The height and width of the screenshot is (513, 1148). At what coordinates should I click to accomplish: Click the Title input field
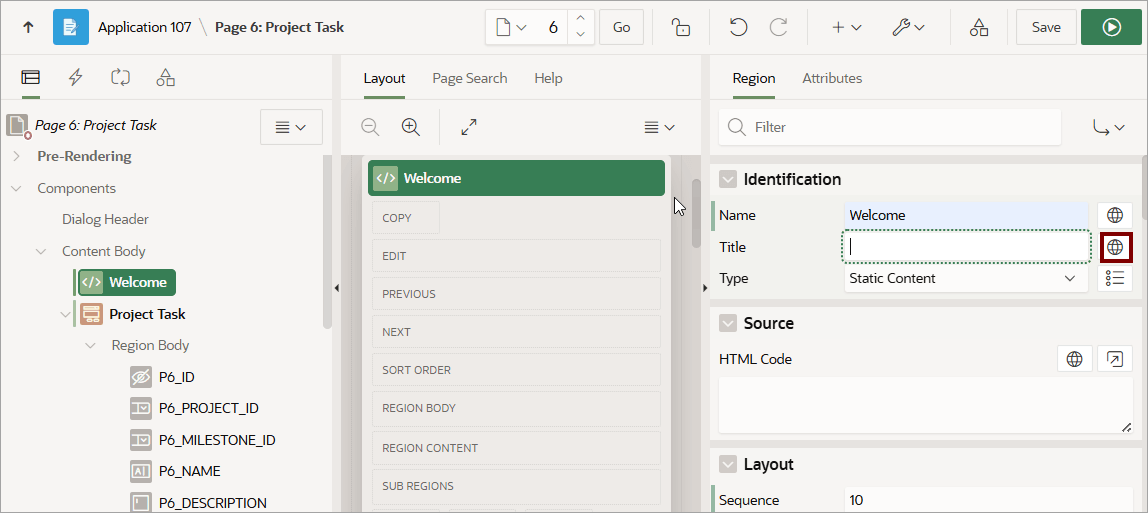click(x=966, y=247)
